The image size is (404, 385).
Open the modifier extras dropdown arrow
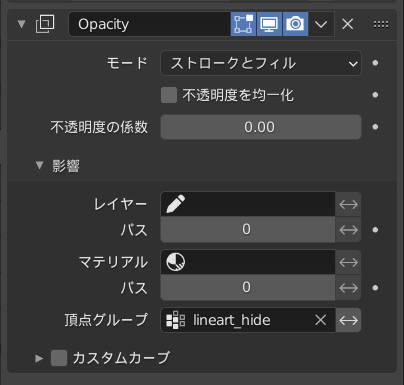pos(321,24)
